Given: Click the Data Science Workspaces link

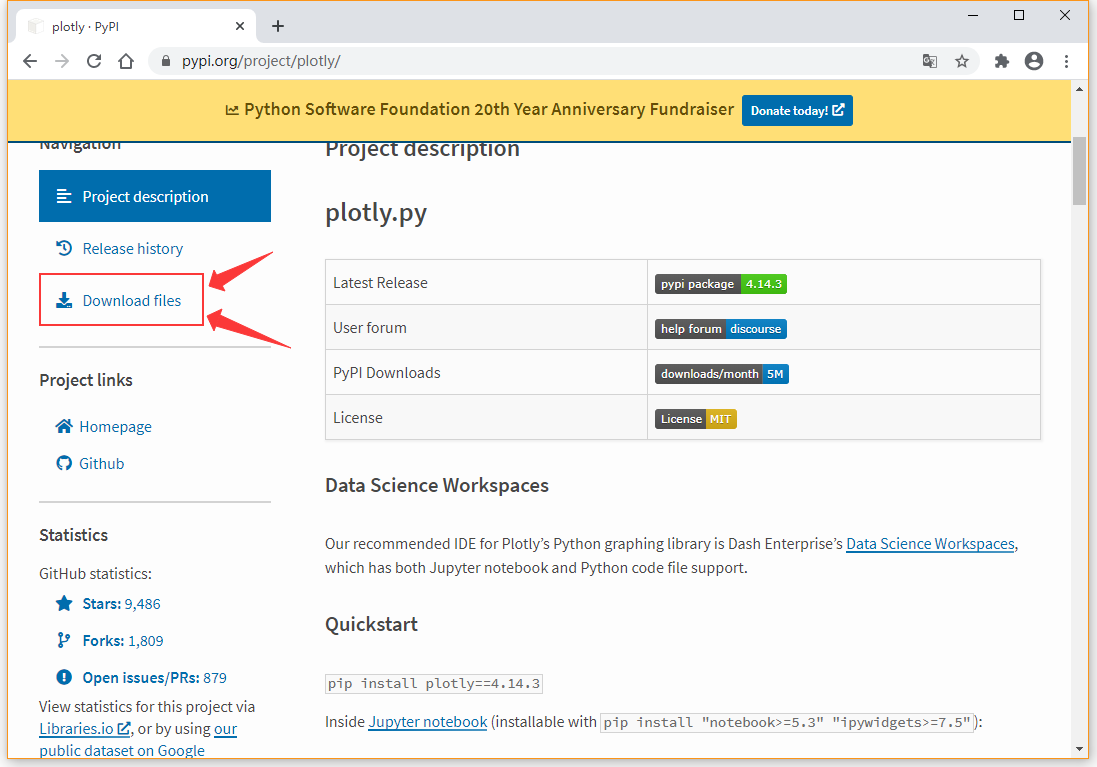Looking at the screenshot, I should pos(930,544).
